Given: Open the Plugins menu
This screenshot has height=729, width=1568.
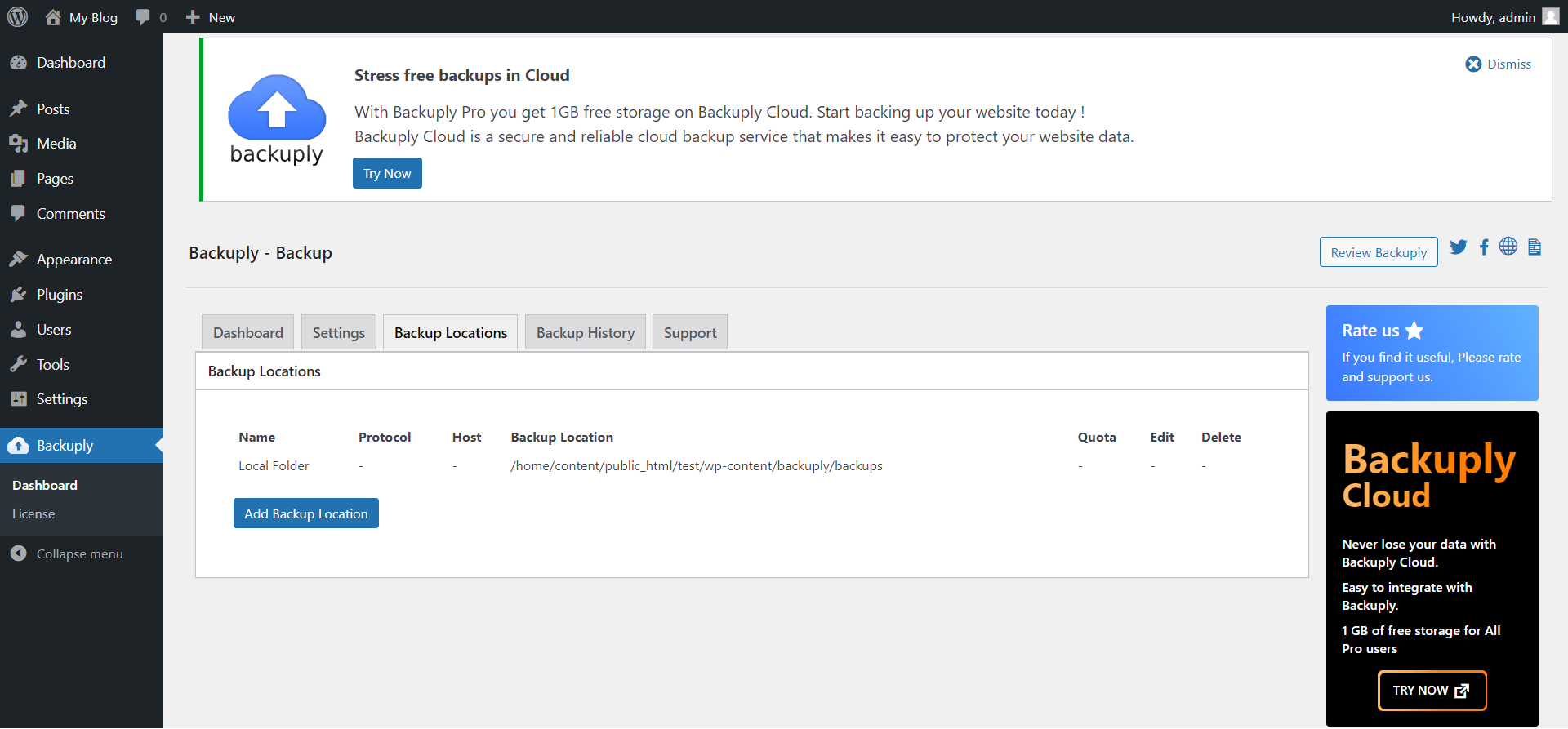Looking at the screenshot, I should pos(82,294).
